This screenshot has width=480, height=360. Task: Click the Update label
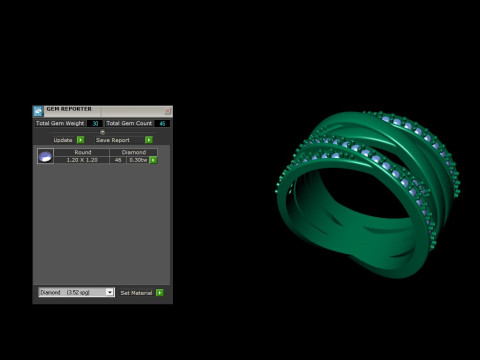coord(63,140)
